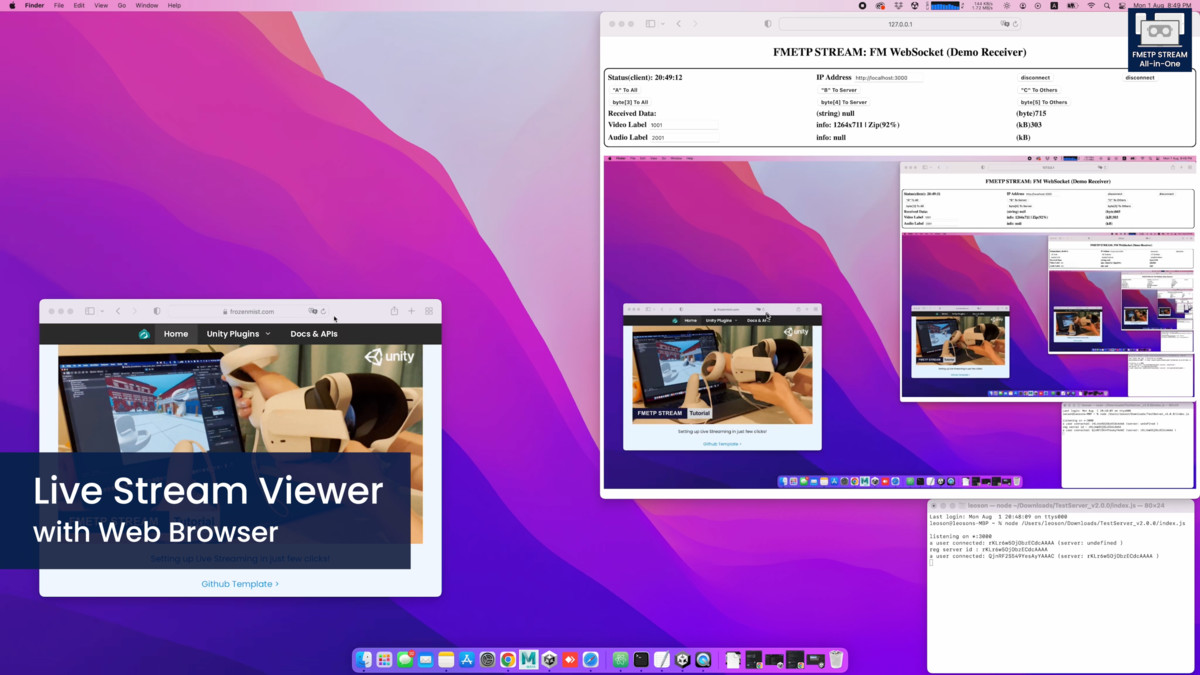Click the byte[3] To All button
The height and width of the screenshot is (675, 1200).
pos(630,102)
